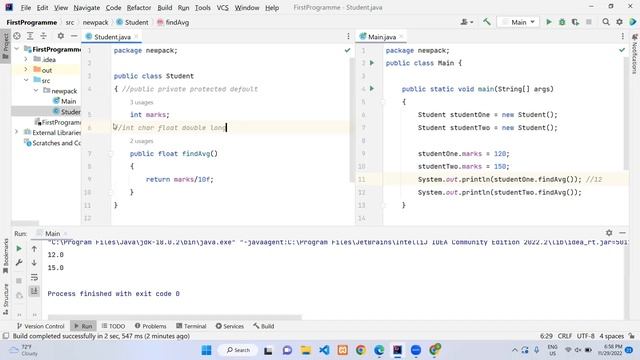Viewport: 640px width, 360px height.
Task: Select Scratches and Consoles node
Action: point(52,143)
